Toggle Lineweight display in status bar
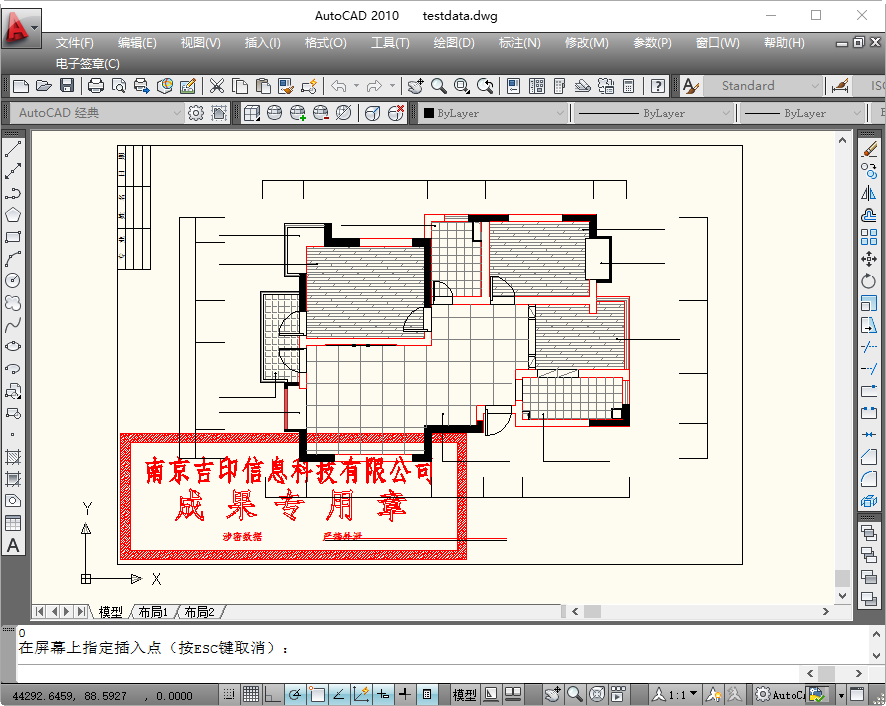This screenshot has width=886, height=706. tap(405, 694)
